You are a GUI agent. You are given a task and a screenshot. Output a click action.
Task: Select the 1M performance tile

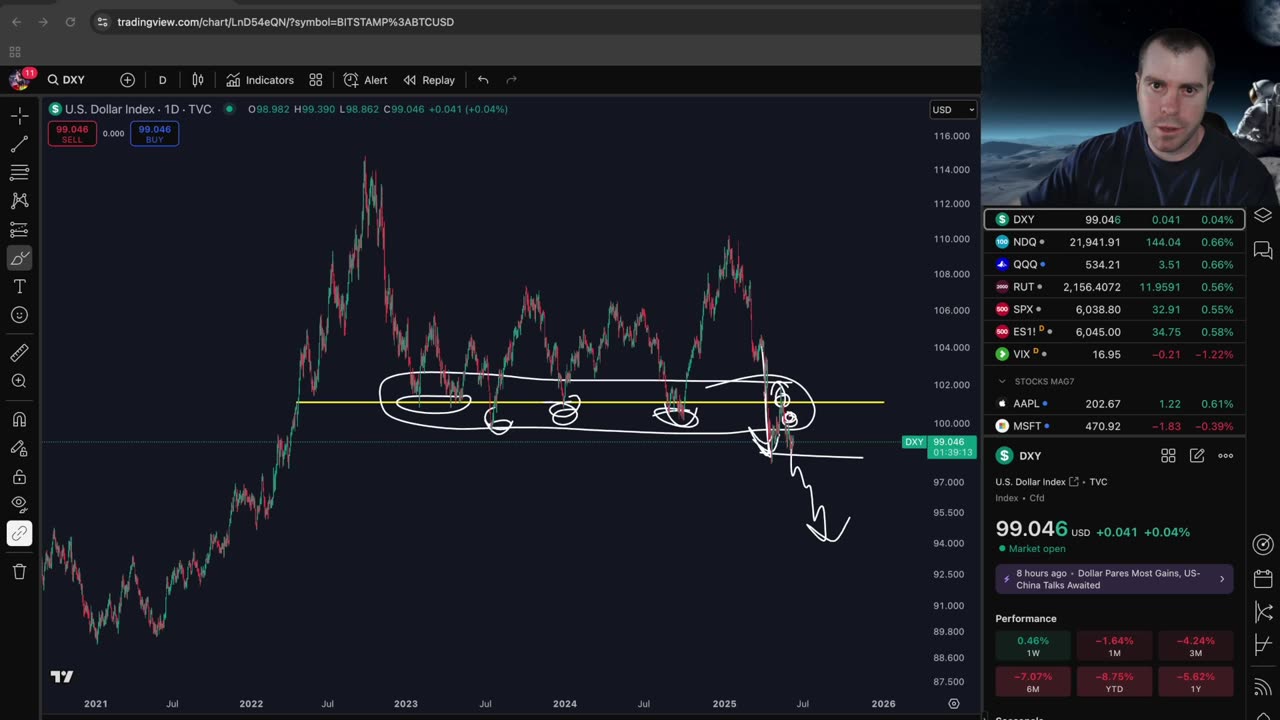[x=1114, y=646]
